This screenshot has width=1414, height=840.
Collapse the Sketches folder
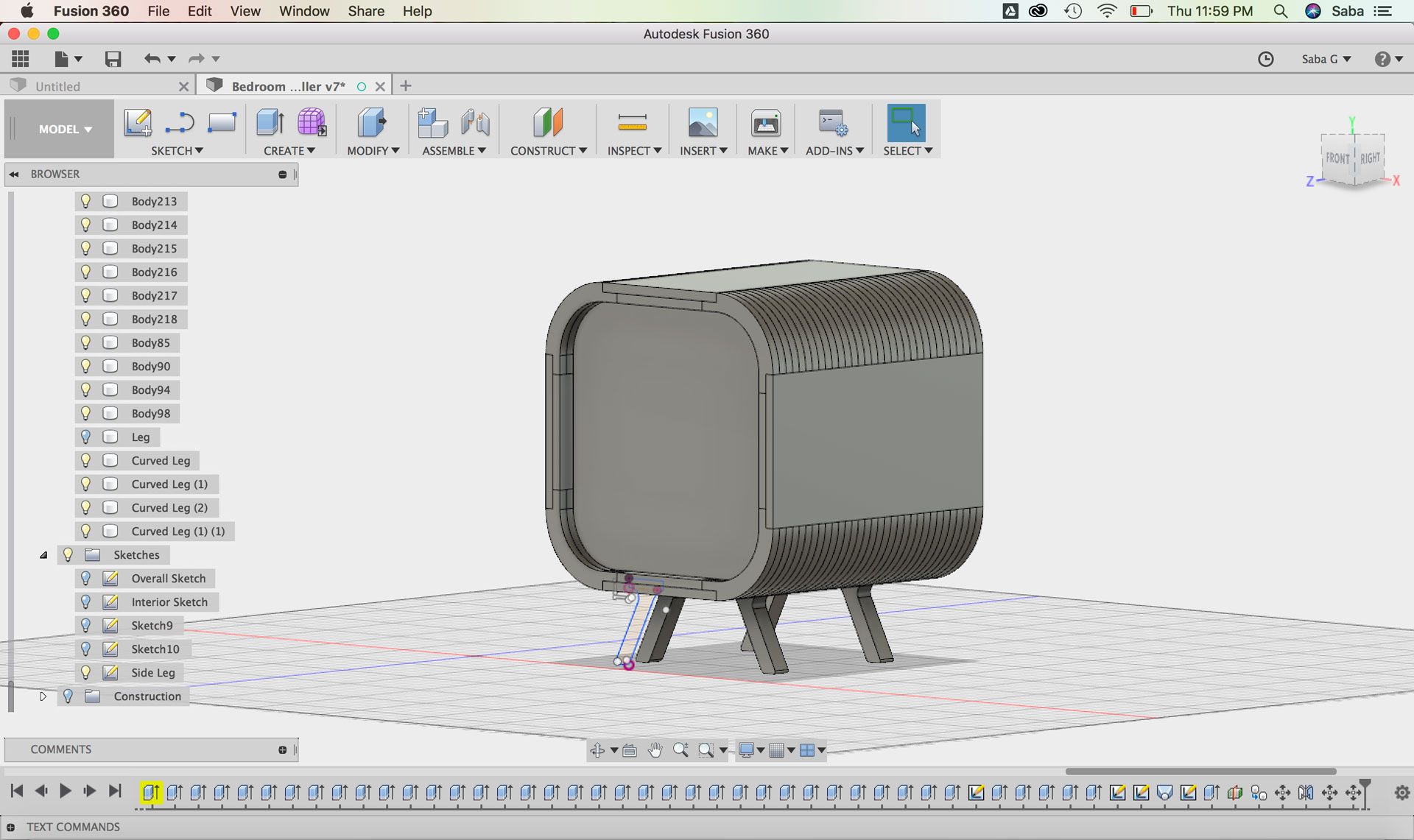(43, 555)
